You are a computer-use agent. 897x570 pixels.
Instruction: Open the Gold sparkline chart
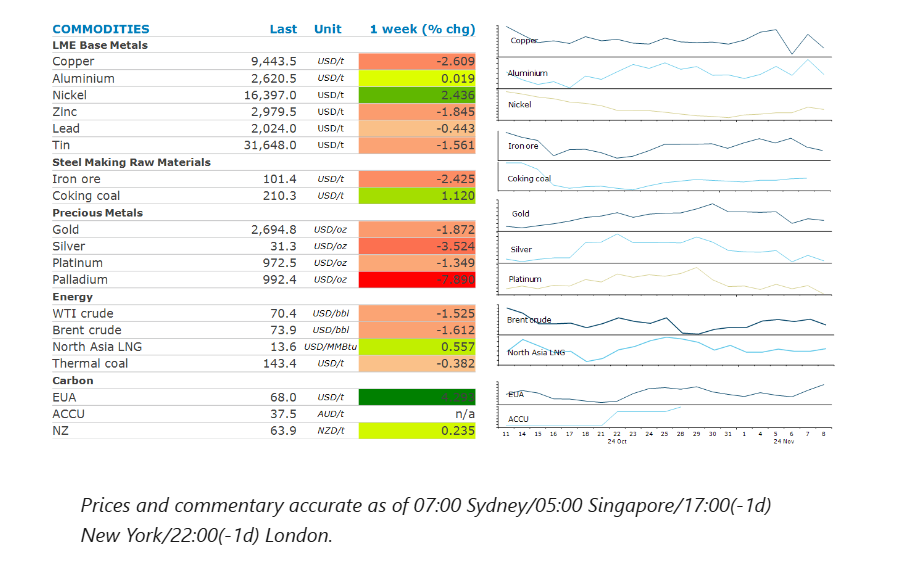click(x=665, y=215)
